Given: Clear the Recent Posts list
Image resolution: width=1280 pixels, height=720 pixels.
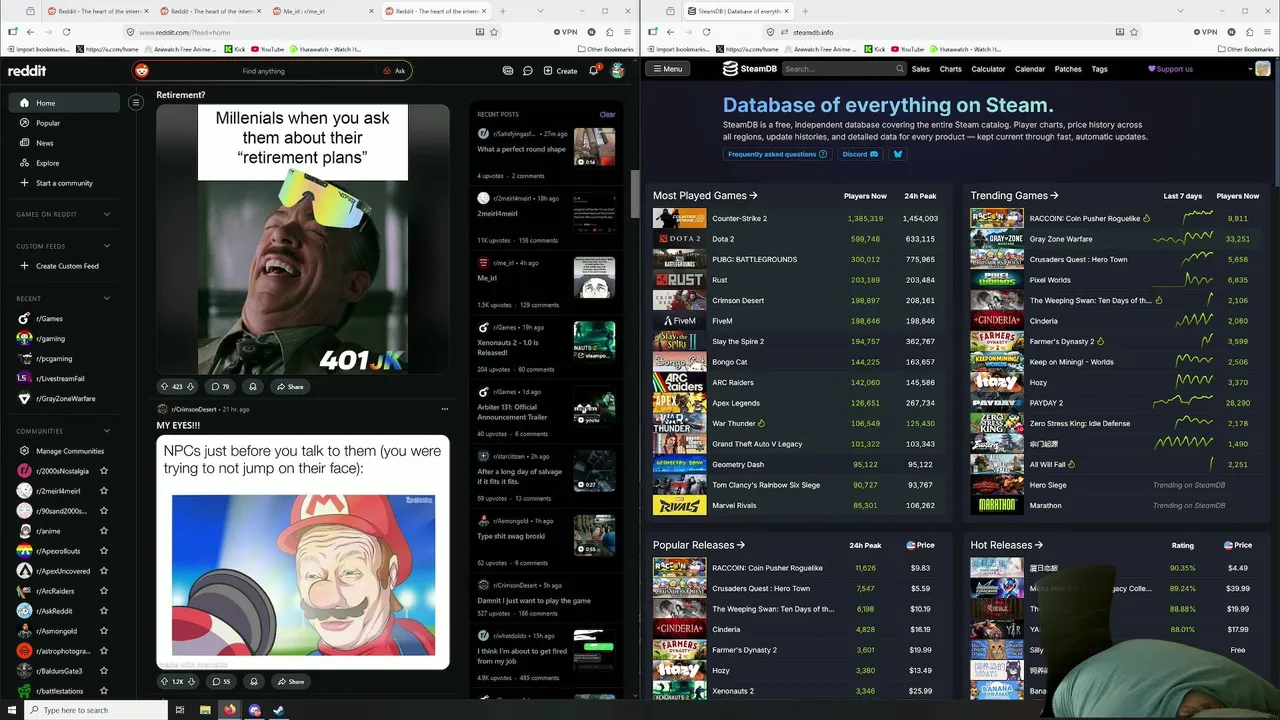Looking at the screenshot, I should (x=607, y=114).
